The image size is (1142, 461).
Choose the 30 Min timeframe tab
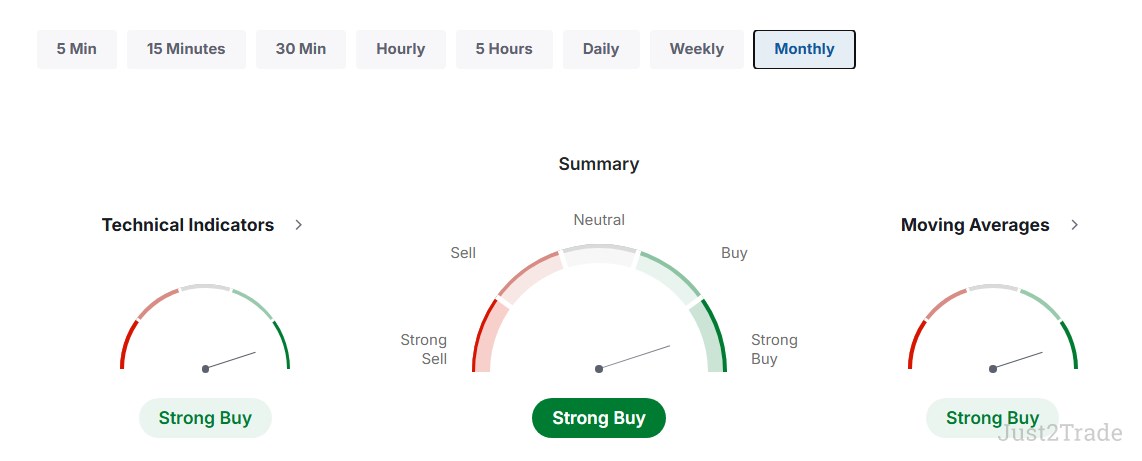coord(301,49)
